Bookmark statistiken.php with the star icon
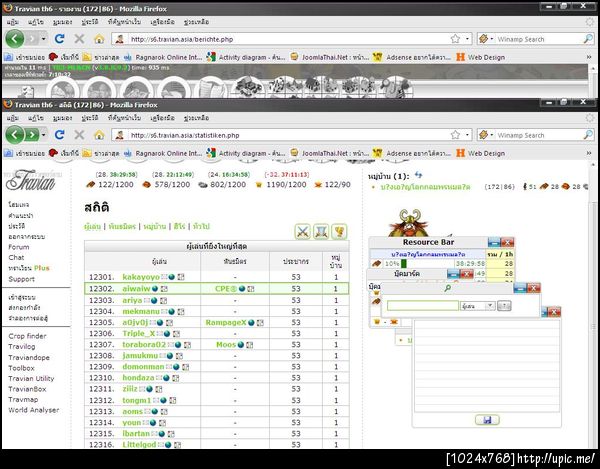Screen dimensions: 600x469 (x=455, y=135)
